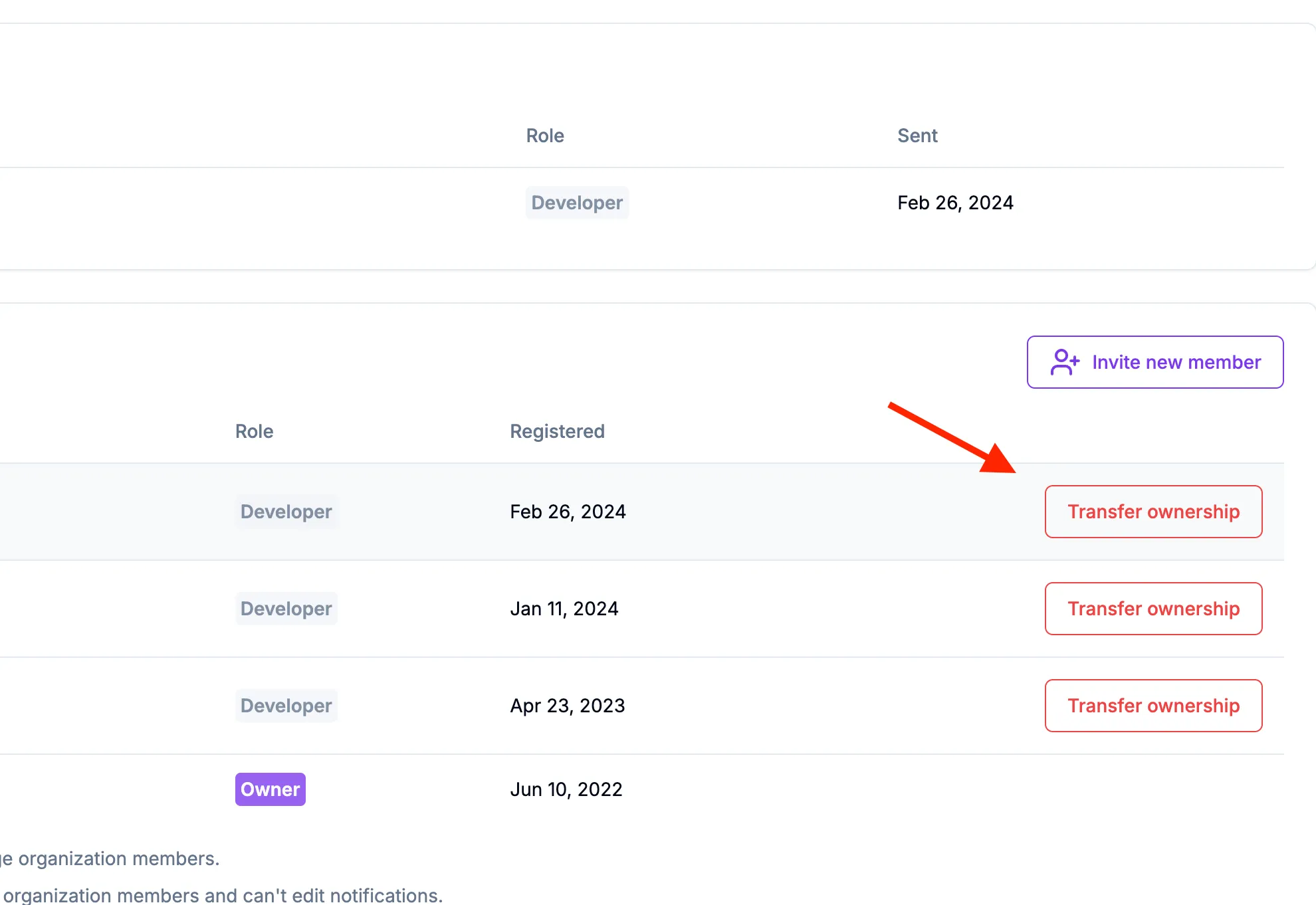Click the Jan 11, 2024 registered date
The height and width of the screenshot is (905, 1316).
coord(564,609)
